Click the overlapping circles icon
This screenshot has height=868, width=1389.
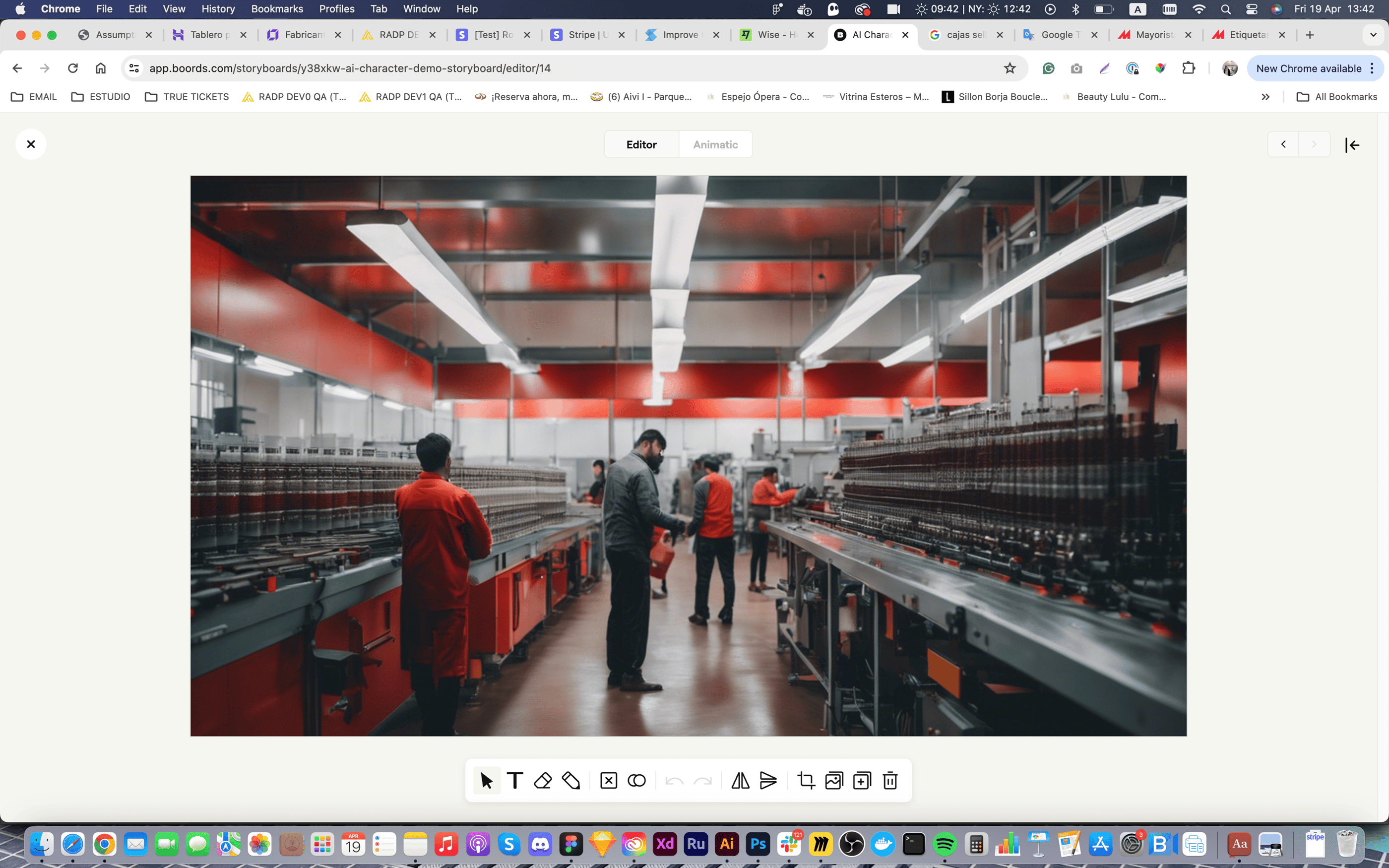636,781
